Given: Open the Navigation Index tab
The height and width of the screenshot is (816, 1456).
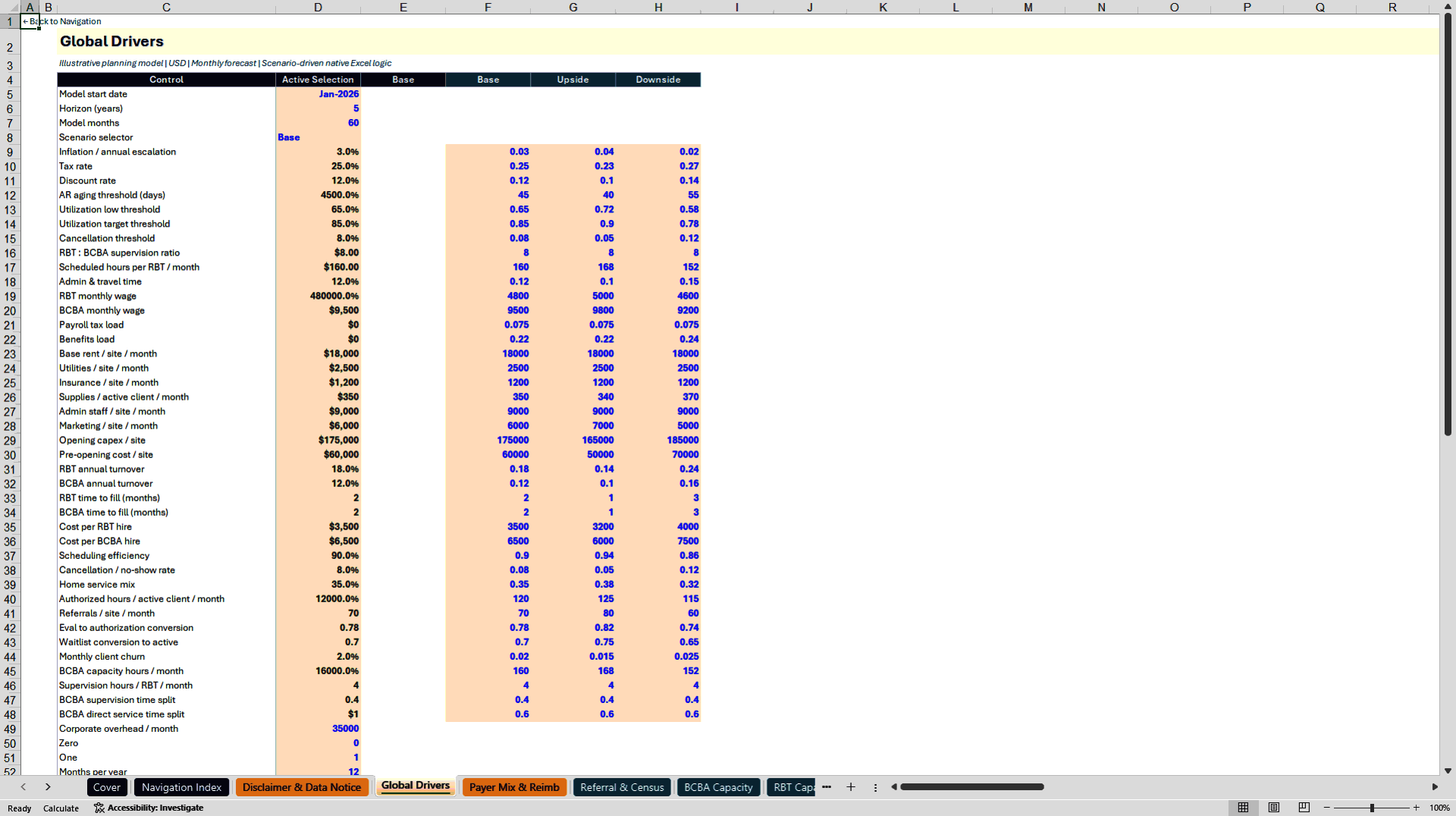Looking at the screenshot, I should [x=181, y=787].
